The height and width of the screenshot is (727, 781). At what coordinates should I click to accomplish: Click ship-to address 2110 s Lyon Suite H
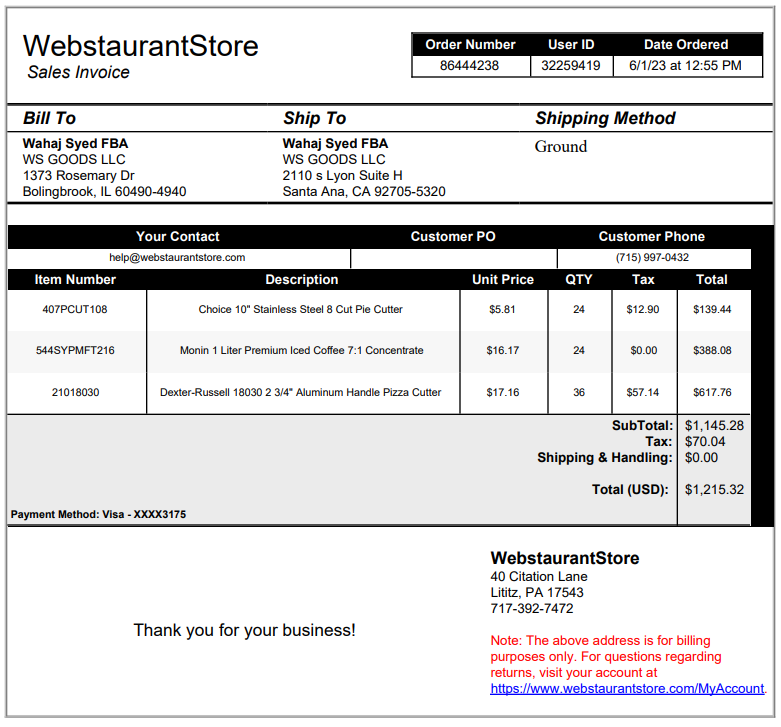[343, 176]
